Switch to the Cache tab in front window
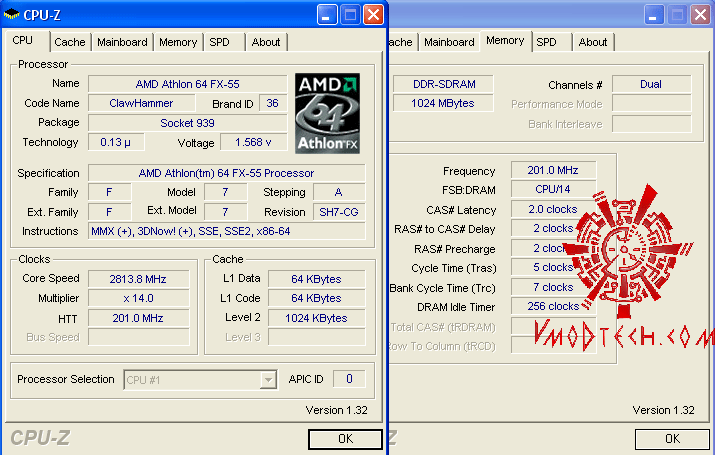Screen dimensions: 715x455 (x=70, y=42)
